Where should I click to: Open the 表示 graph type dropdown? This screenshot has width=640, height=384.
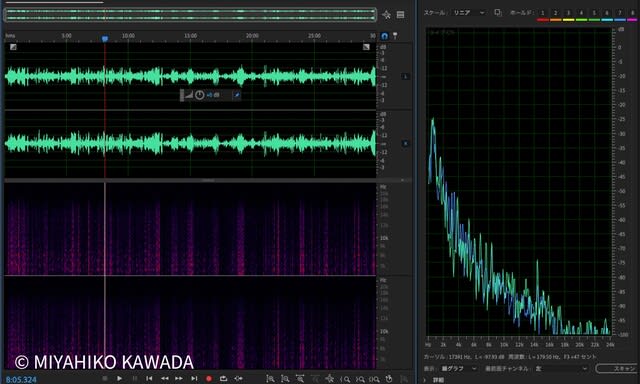[458, 368]
